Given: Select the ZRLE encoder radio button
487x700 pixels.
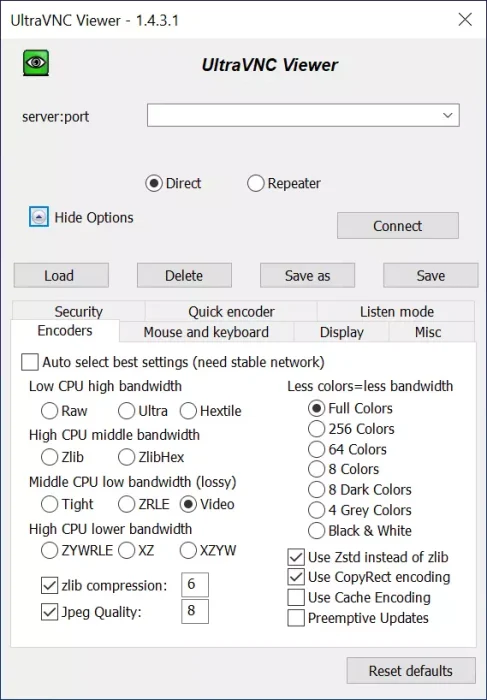Looking at the screenshot, I should click(126, 504).
